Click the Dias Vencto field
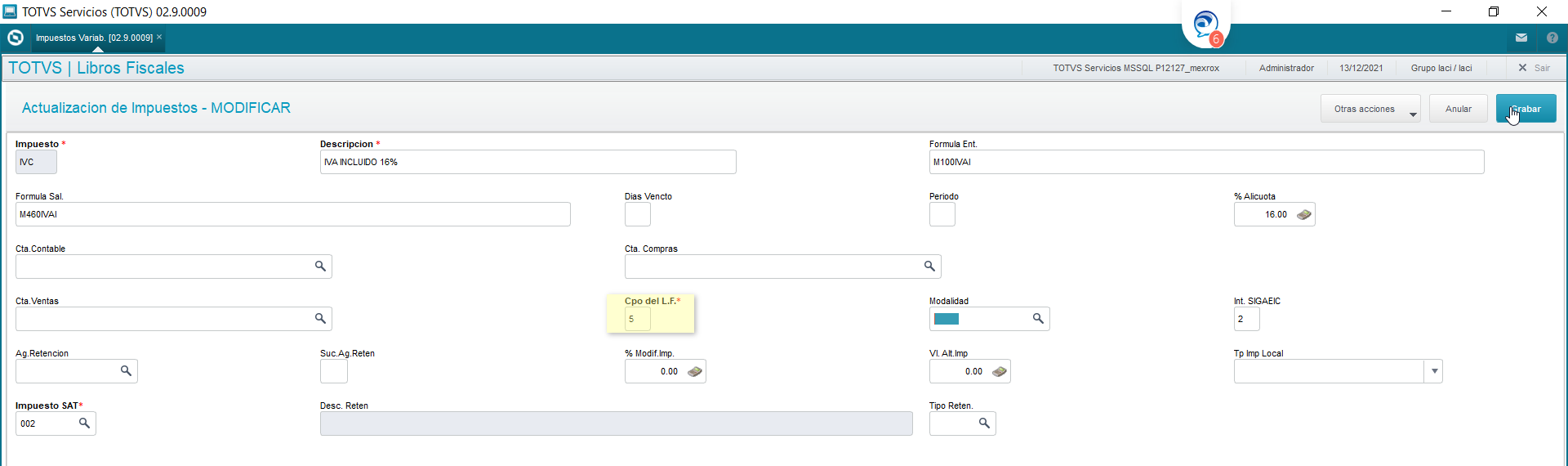The width and height of the screenshot is (1568, 466). coord(638,214)
